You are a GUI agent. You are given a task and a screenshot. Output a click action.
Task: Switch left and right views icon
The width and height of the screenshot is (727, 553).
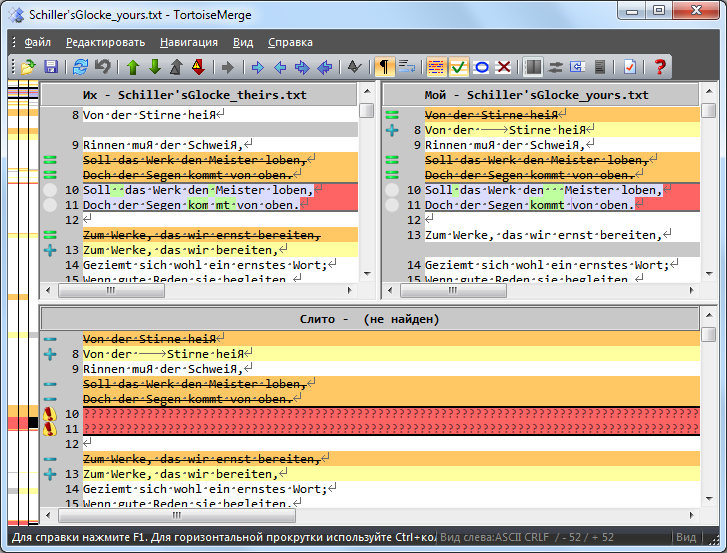click(x=555, y=67)
